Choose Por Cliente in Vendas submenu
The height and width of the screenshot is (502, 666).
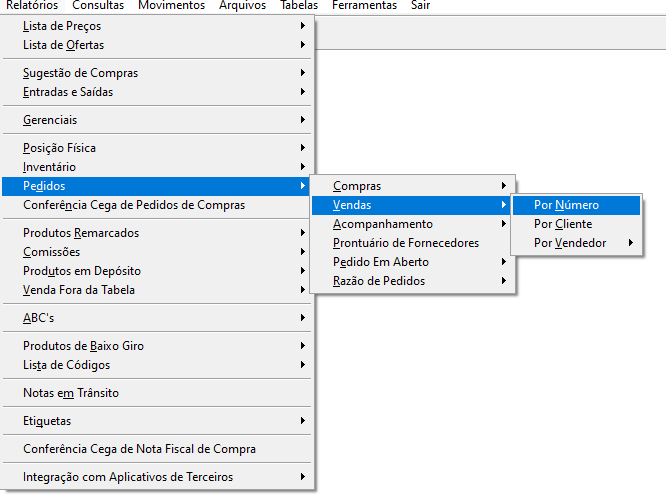click(x=576, y=224)
